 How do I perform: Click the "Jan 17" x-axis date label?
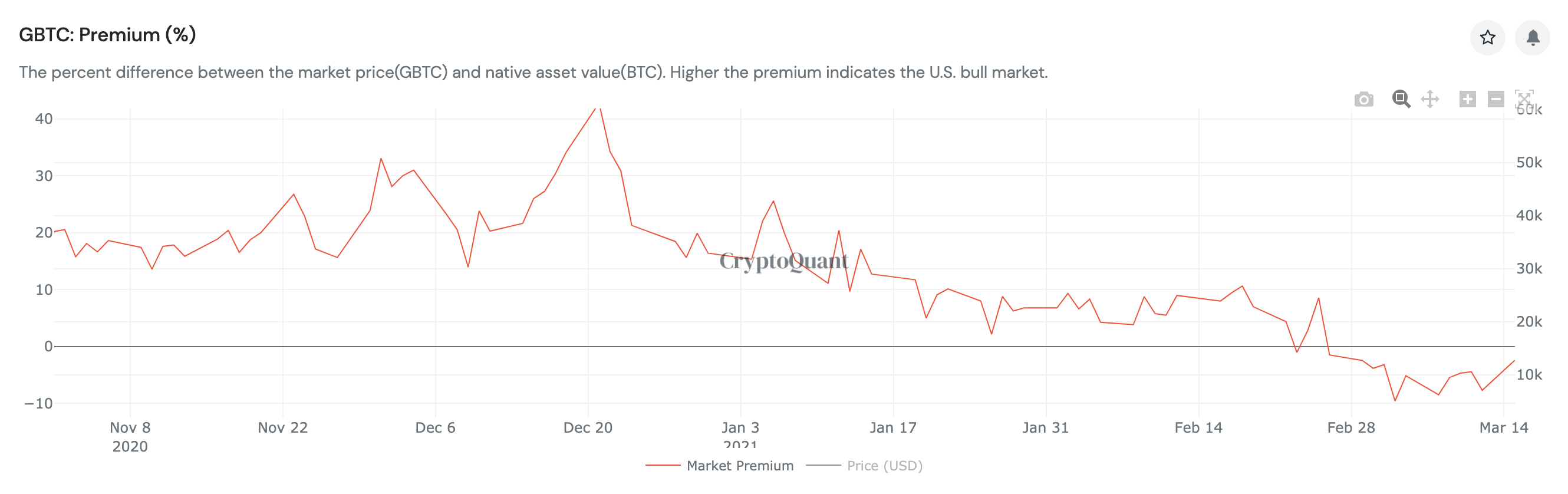click(x=892, y=428)
